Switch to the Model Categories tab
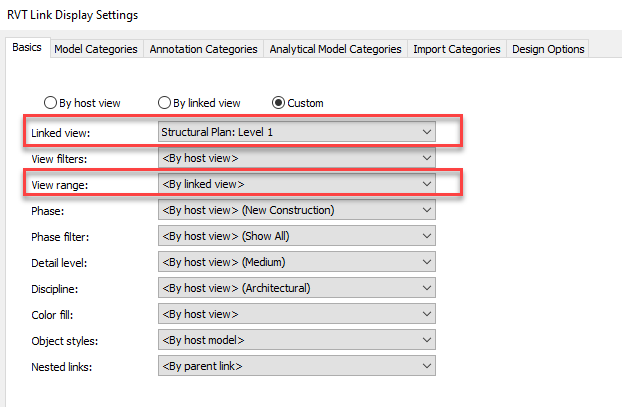 pyautogui.click(x=96, y=49)
